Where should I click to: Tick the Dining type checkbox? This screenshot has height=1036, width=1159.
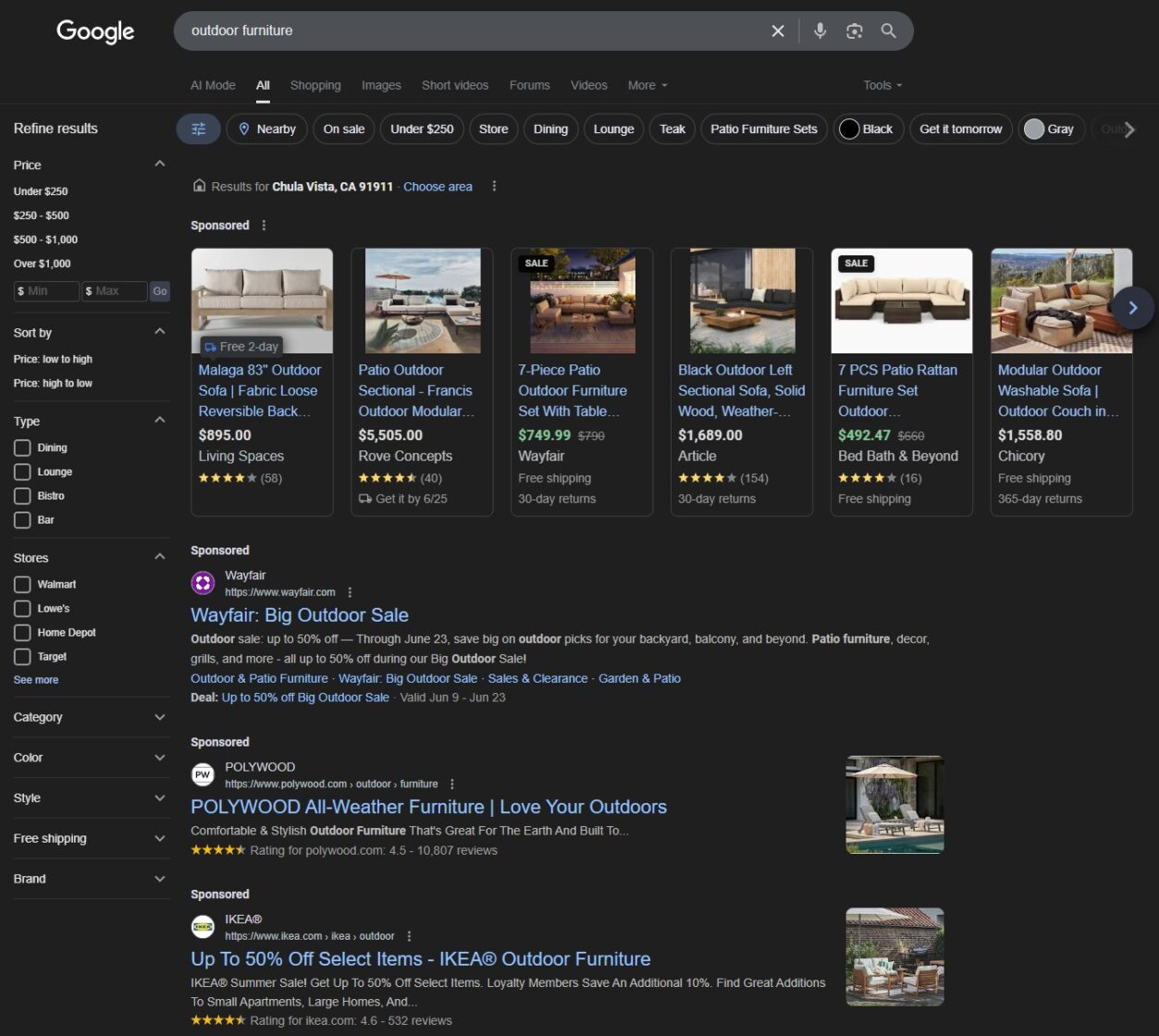22,448
